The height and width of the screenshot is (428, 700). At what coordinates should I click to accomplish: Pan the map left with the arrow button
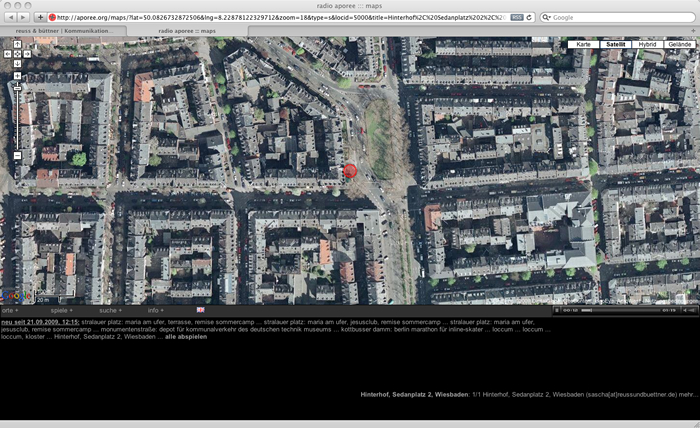(x=8, y=54)
